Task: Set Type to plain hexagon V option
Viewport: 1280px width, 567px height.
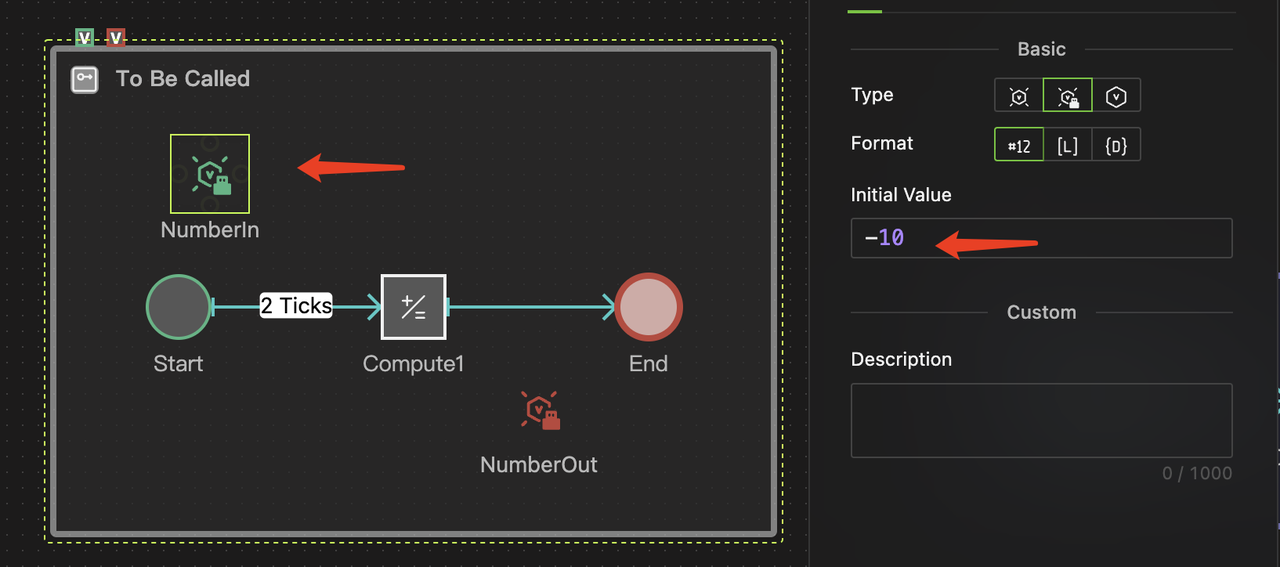Action: [1116, 96]
